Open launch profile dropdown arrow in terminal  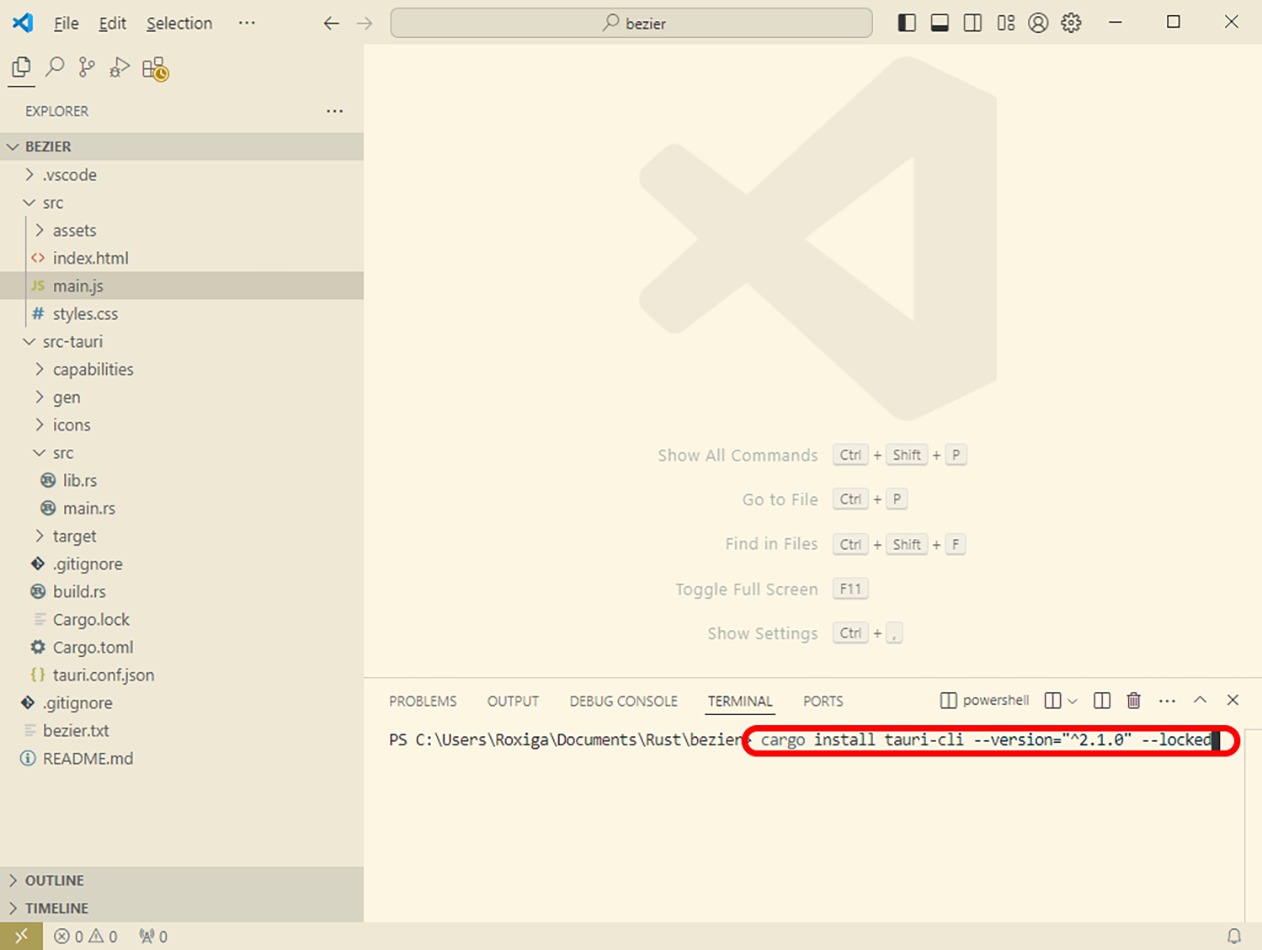1074,701
